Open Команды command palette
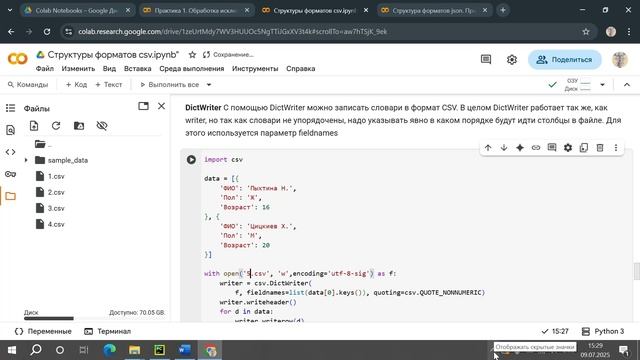This screenshot has width=640, height=360. pyautogui.click(x=28, y=84)
